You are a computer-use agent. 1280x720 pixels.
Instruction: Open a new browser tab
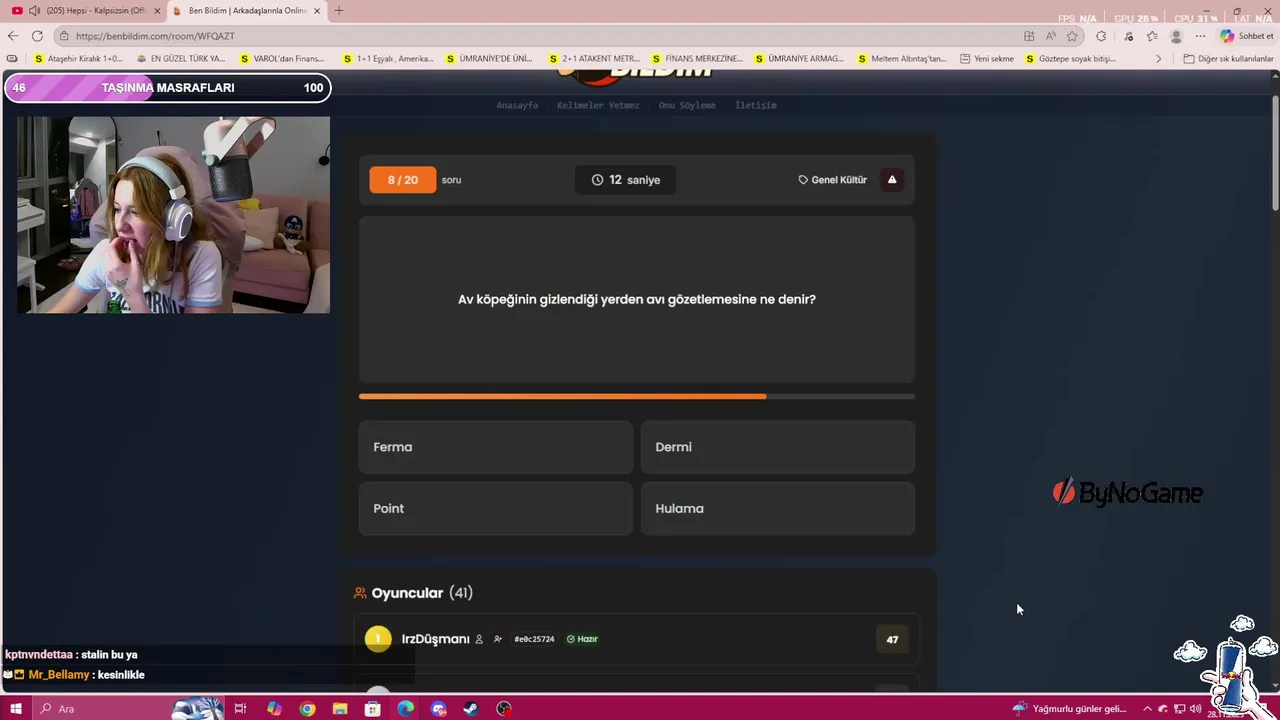(x=339, y=10)
